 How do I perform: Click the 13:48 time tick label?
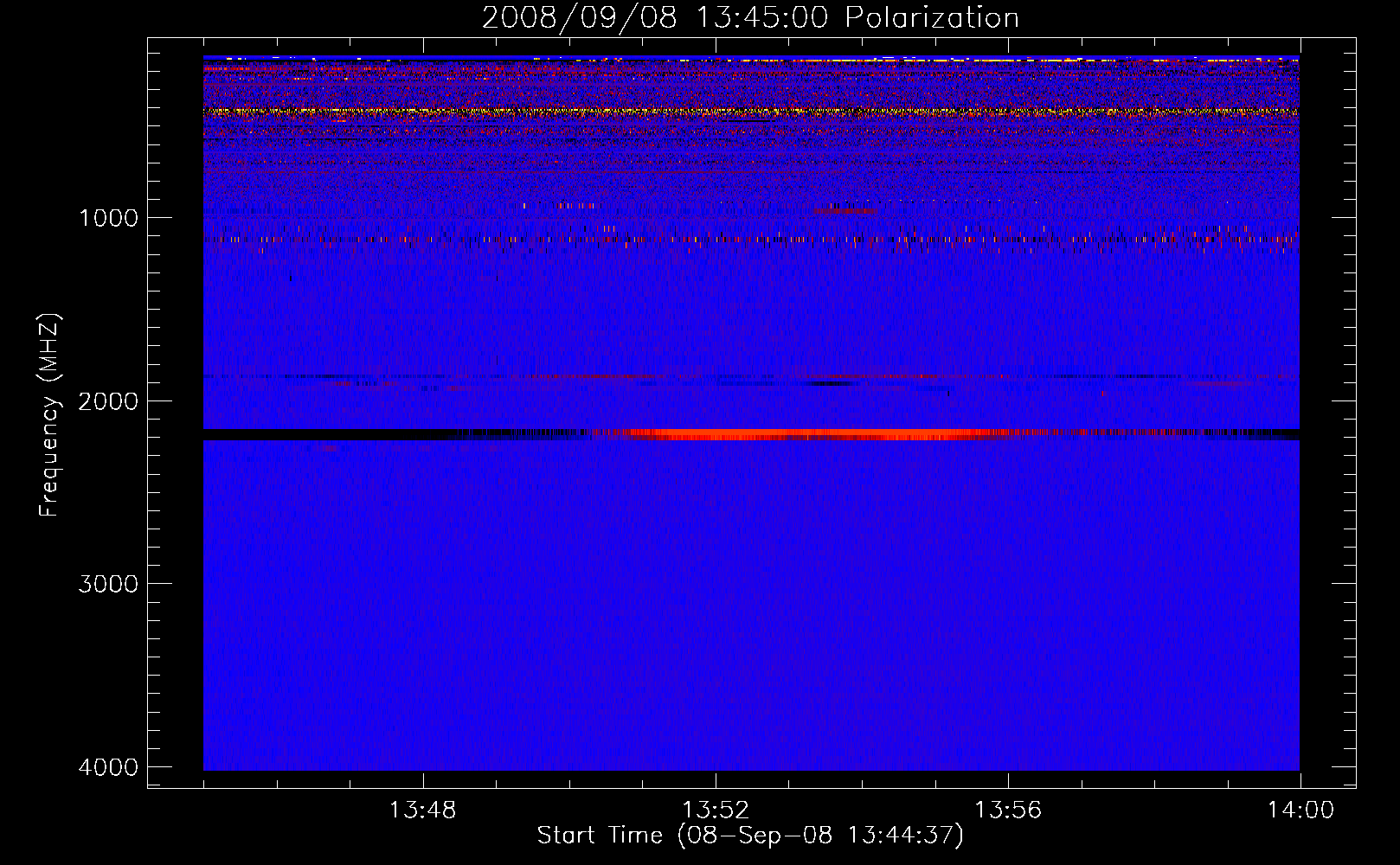point(423,811)
